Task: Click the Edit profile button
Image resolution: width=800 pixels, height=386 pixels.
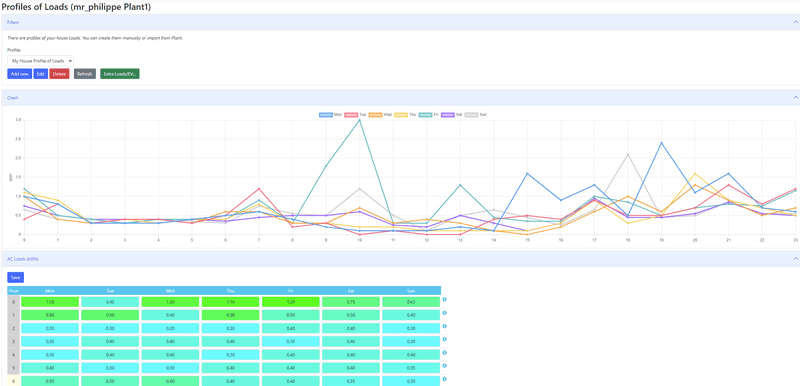Action: (41, 74)
